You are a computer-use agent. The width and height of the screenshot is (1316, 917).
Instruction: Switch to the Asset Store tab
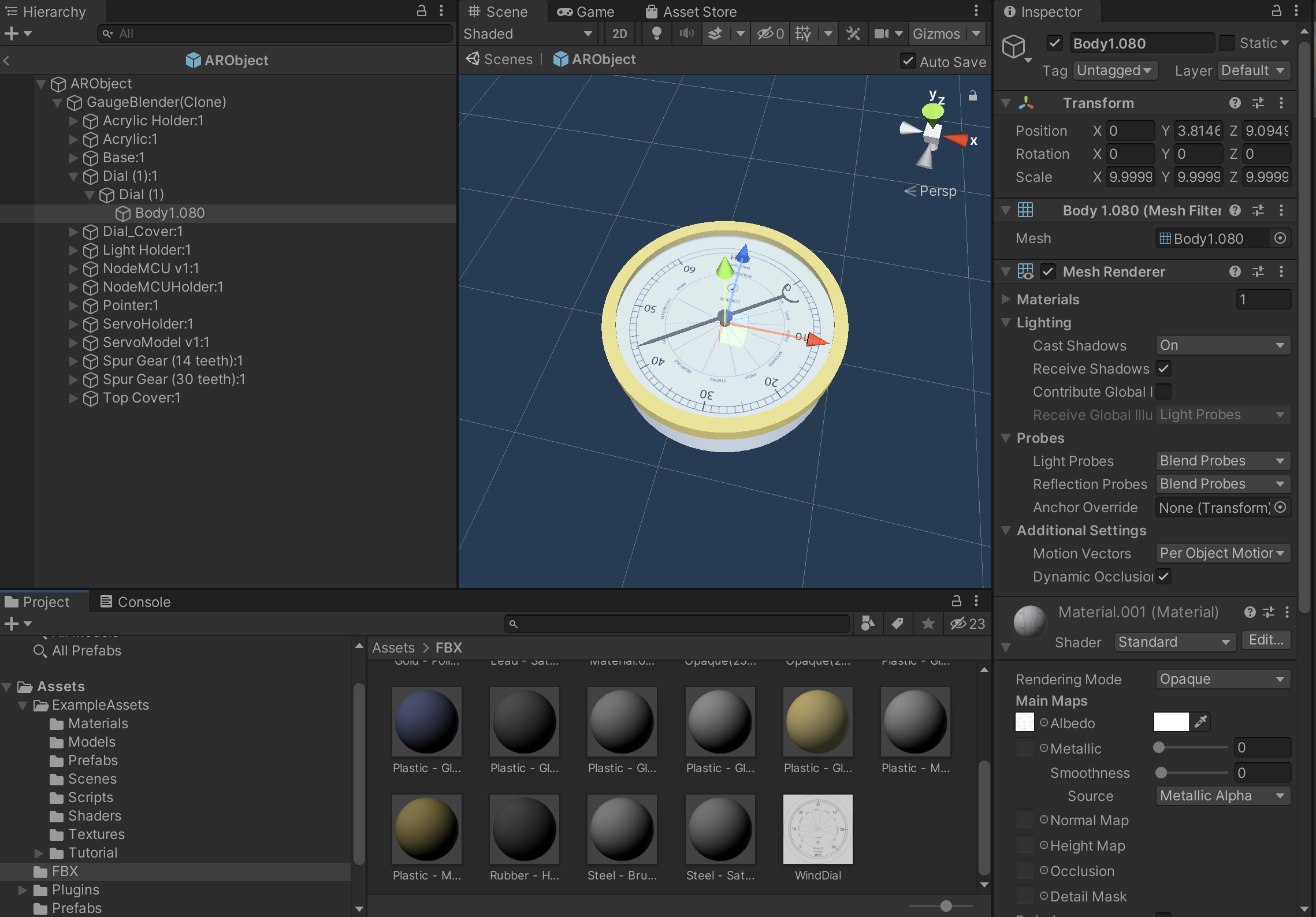point(692,12)
